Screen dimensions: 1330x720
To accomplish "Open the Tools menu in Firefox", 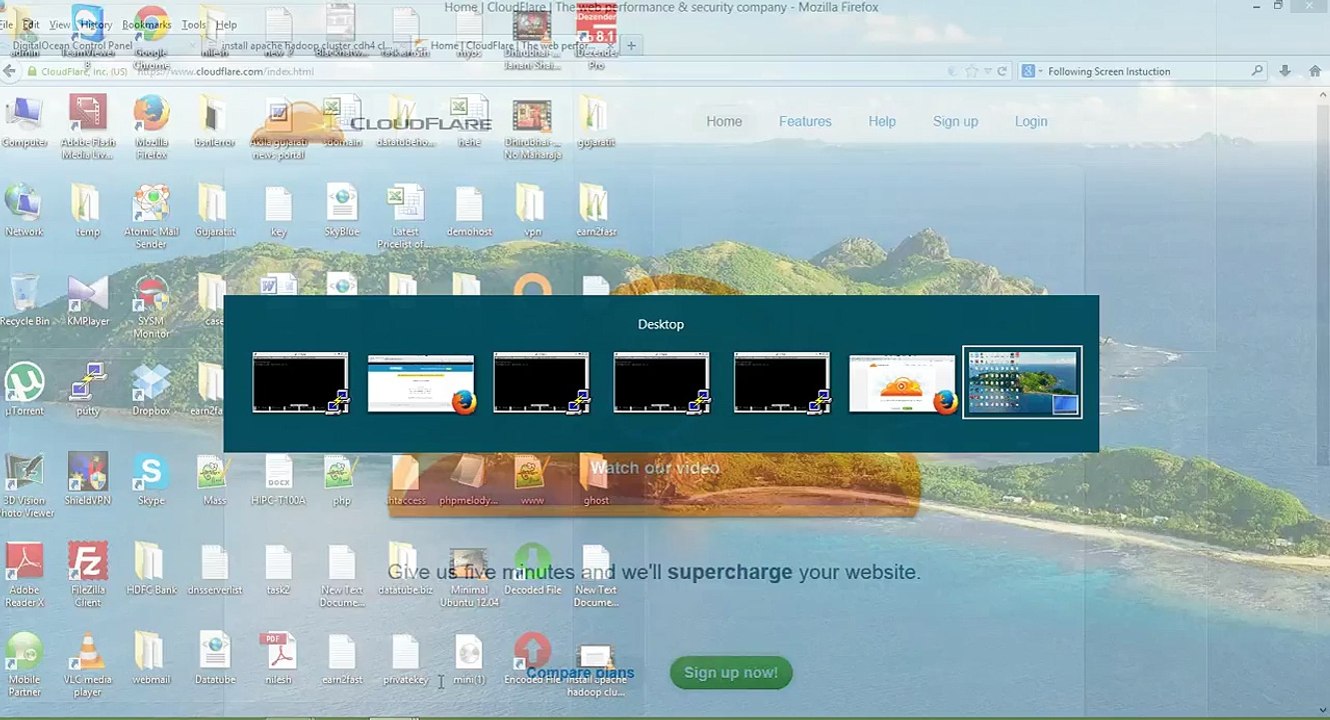I will coord(193,24).
